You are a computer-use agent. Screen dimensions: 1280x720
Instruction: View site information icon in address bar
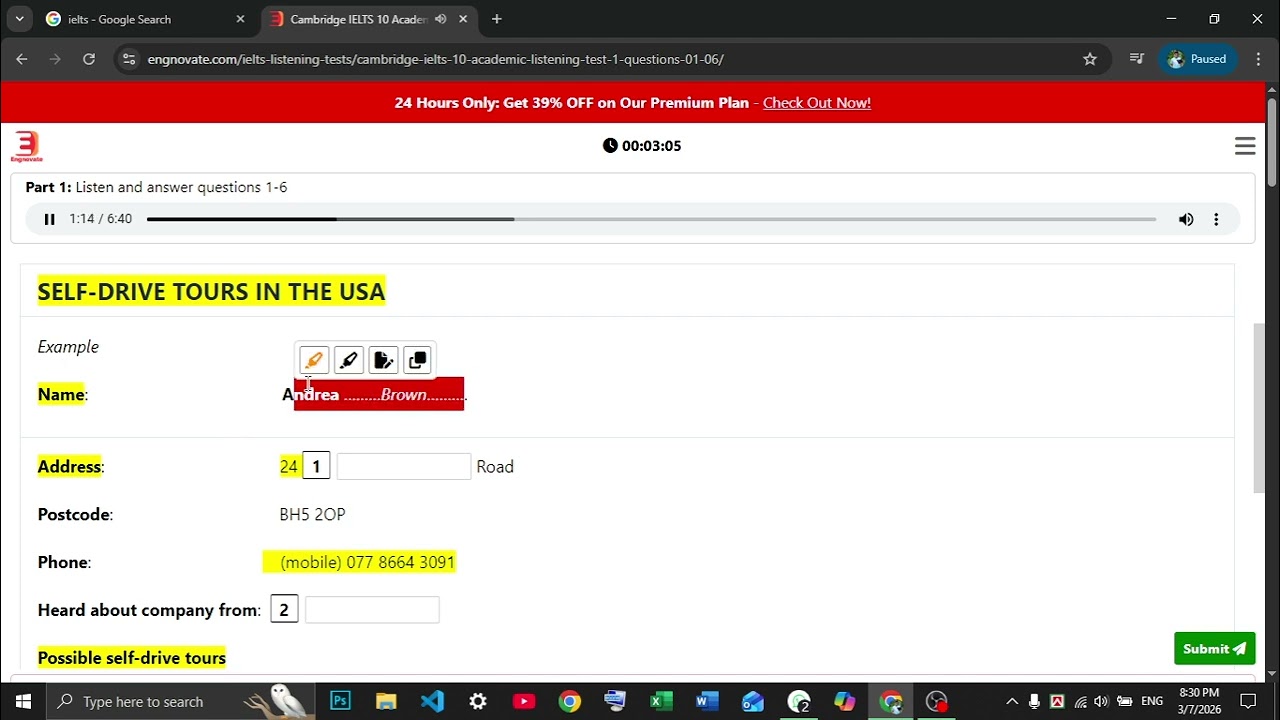click(128, 59)
